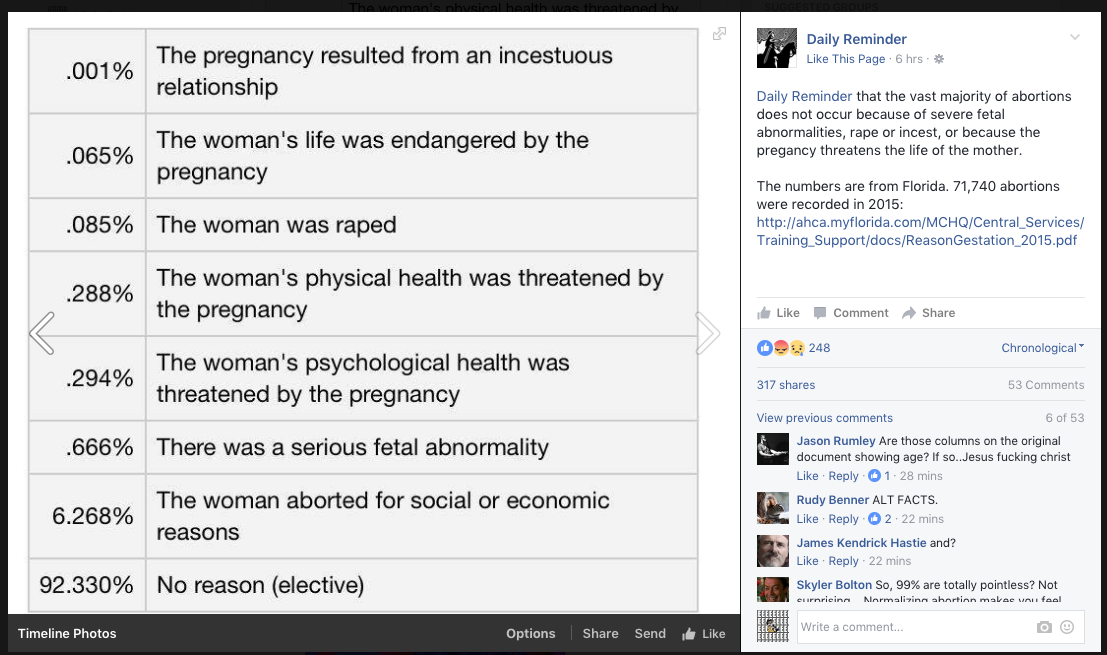Open the photo Options menu
This screenshot has width=1107, height=655.
pyautogui.click(x=530, y=633)
